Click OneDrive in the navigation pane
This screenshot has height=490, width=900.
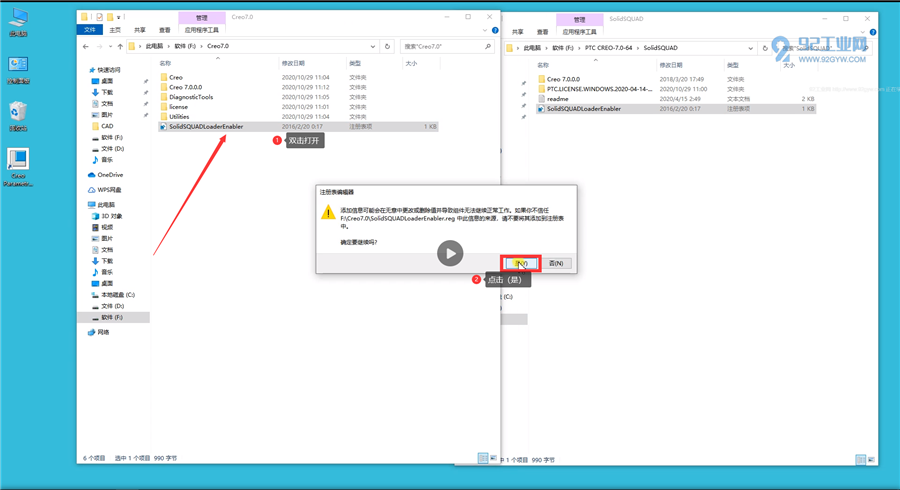coord(110,175)
